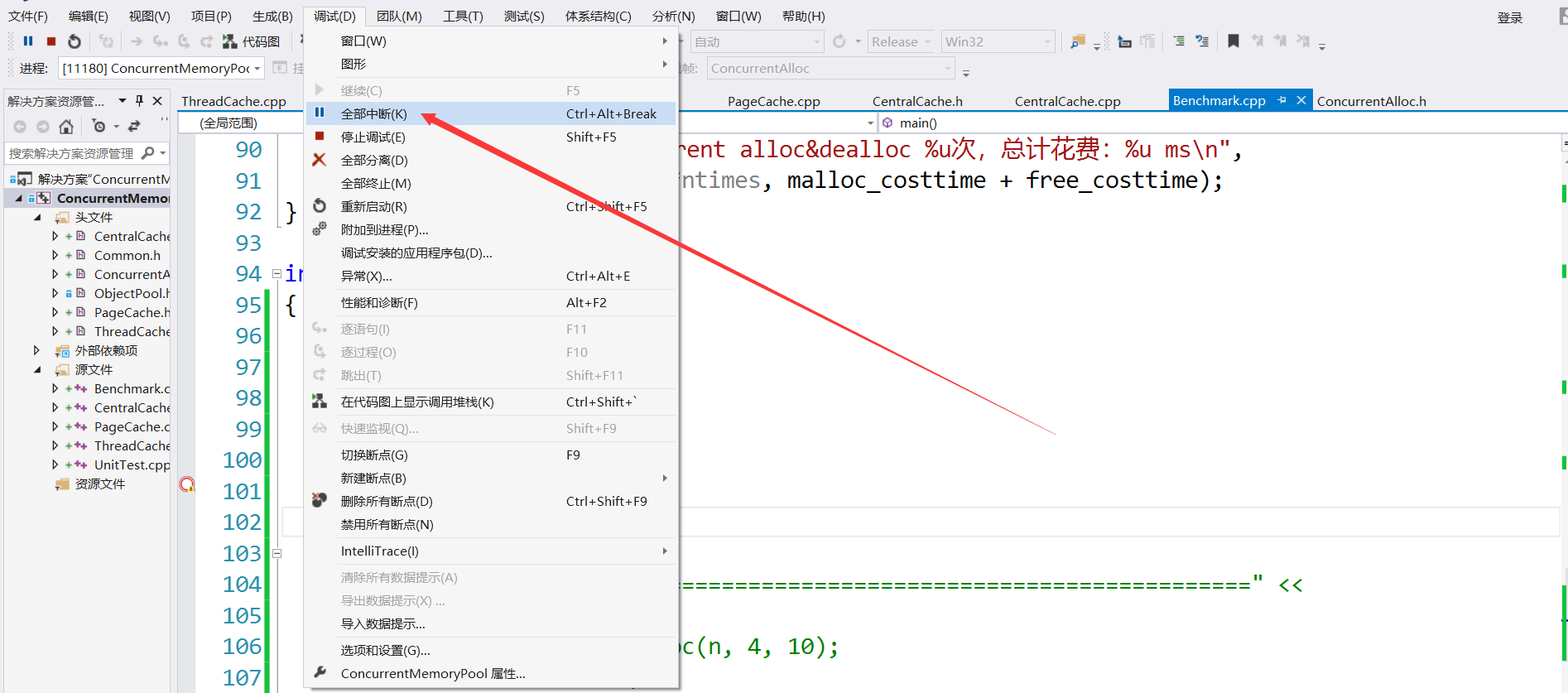This screenshot has height=693, width=1568.
Task: Expand the 外部依赖项 node
Action: [37, 350]
